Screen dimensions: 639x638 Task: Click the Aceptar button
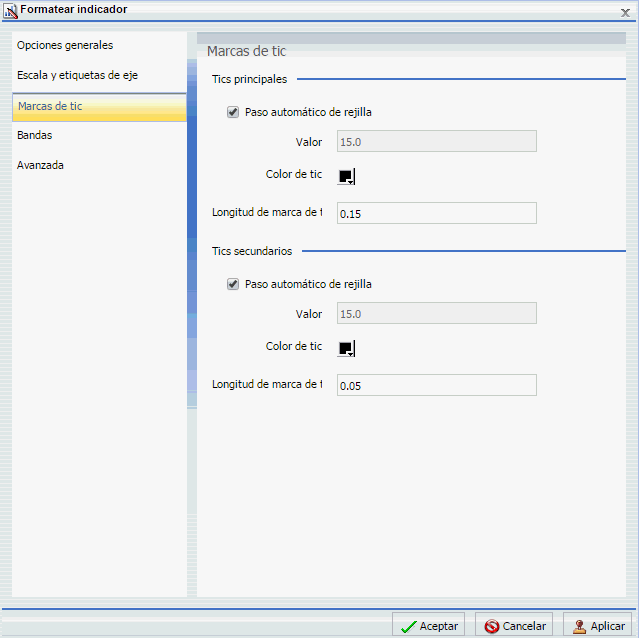click(428, 625)
